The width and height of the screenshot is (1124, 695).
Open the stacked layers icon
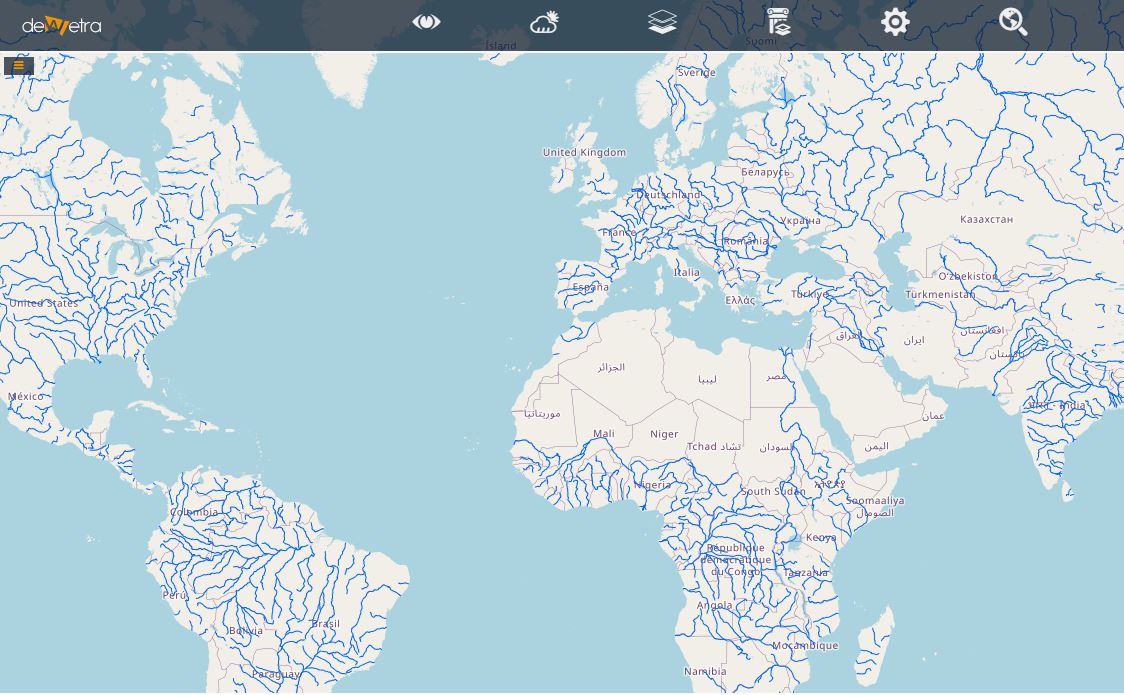pos(662,22)
